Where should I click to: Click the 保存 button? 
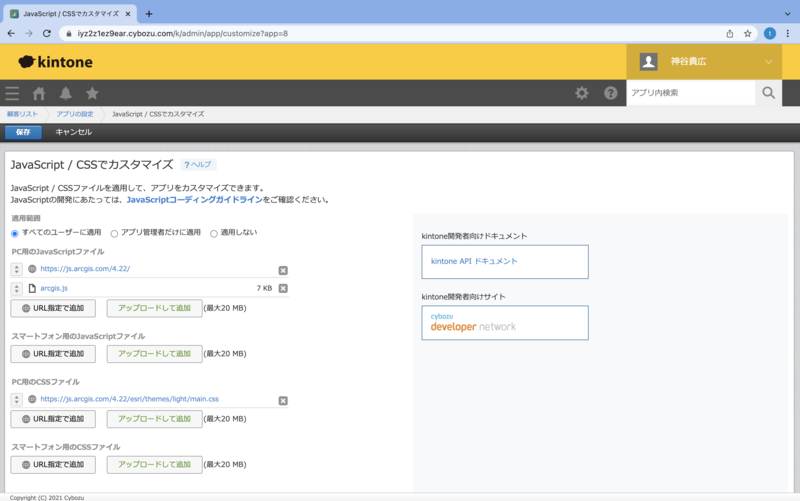[23, 132]
